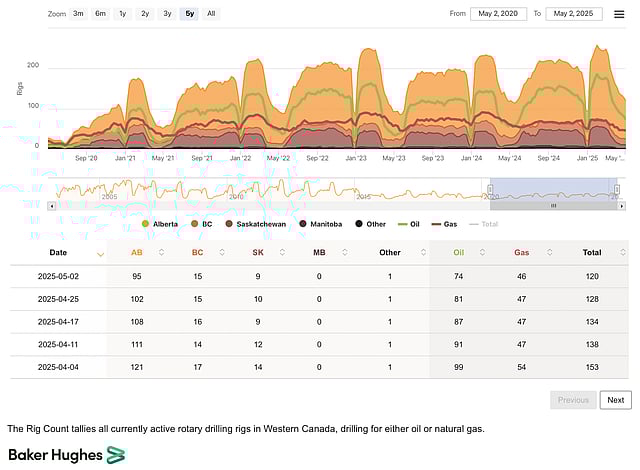Go to Next table page
This screenshot has width=640, height=470.
coord(615,400)
